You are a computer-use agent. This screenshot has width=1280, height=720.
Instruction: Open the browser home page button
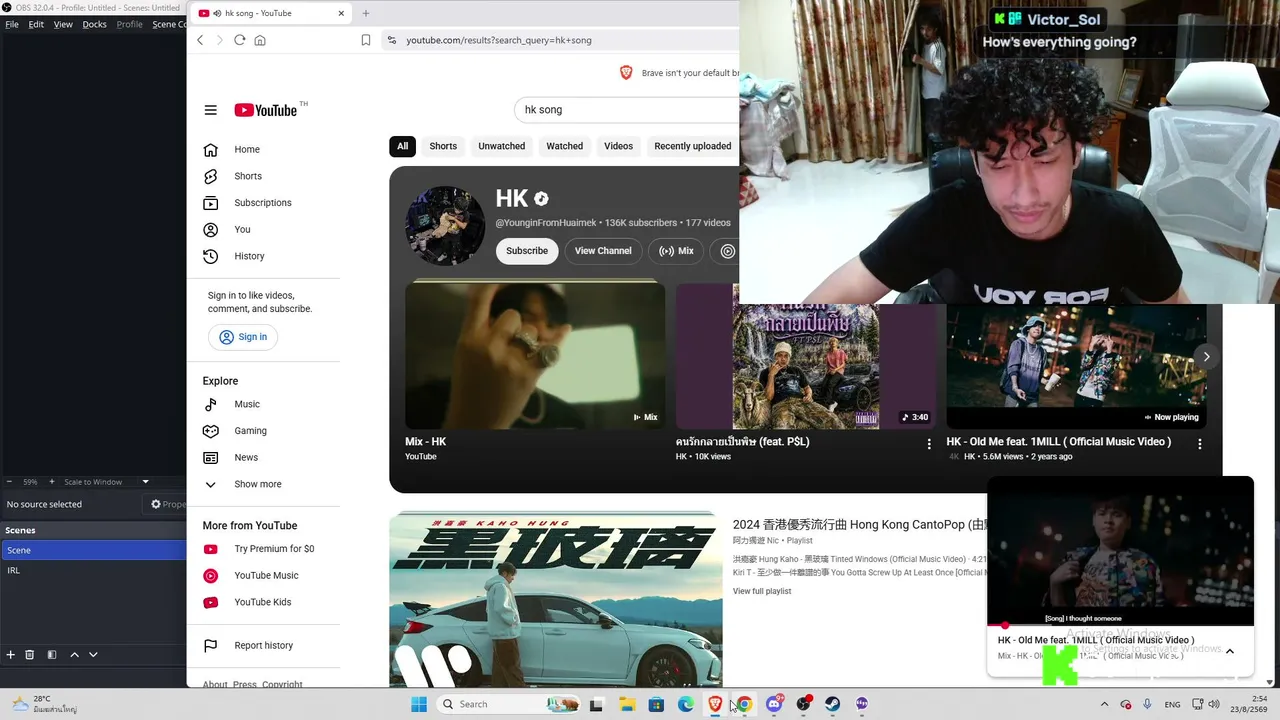[x=260, y=40]
